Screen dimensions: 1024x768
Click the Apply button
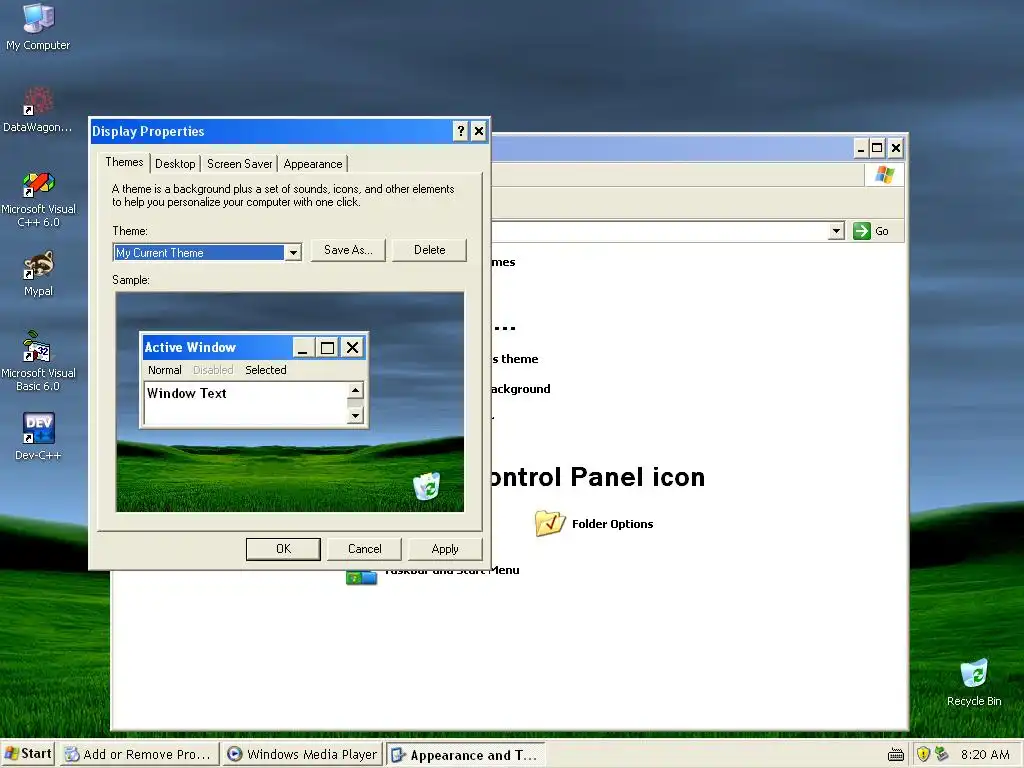point(445,549)
